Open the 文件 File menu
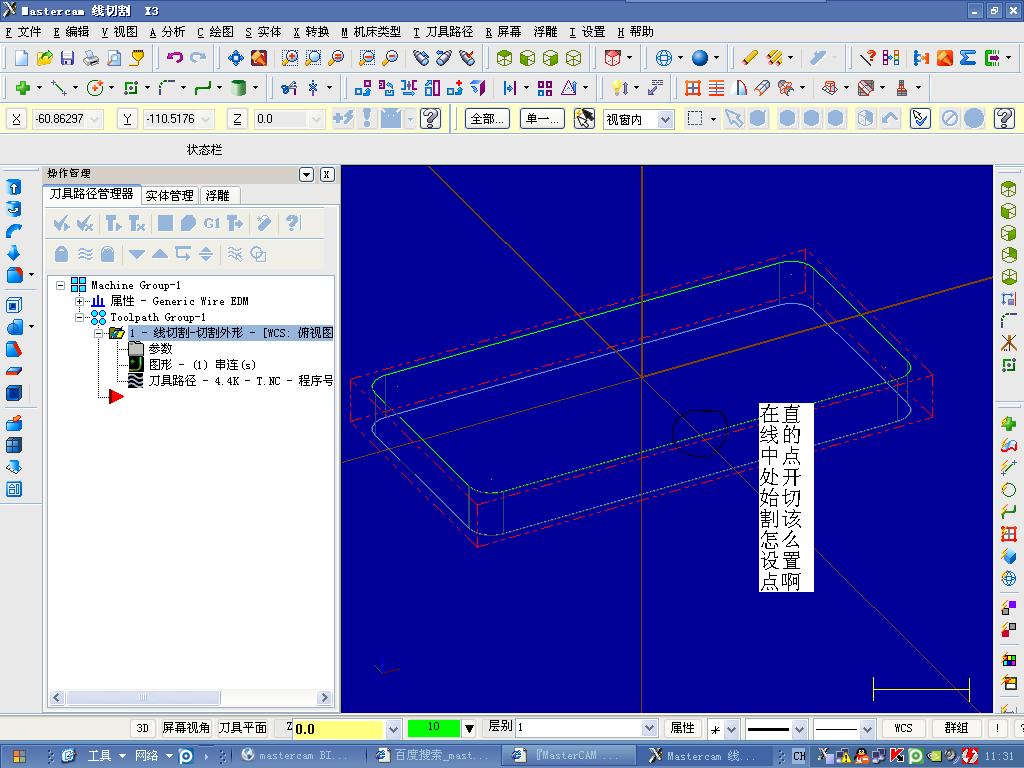1024x768 pixels. (24, 32)
